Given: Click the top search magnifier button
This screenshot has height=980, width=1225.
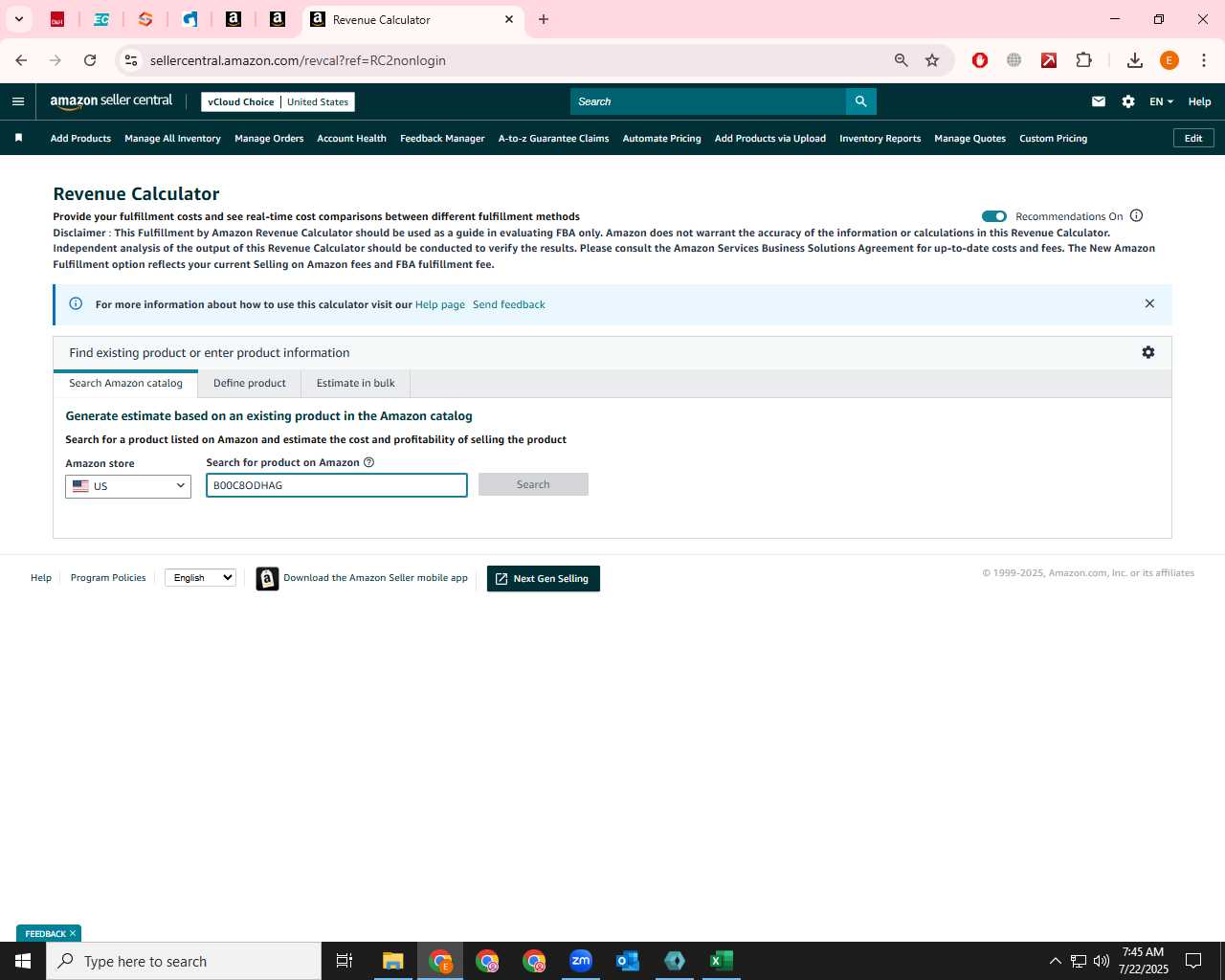Looking at the screenshot, I should 860,101.
